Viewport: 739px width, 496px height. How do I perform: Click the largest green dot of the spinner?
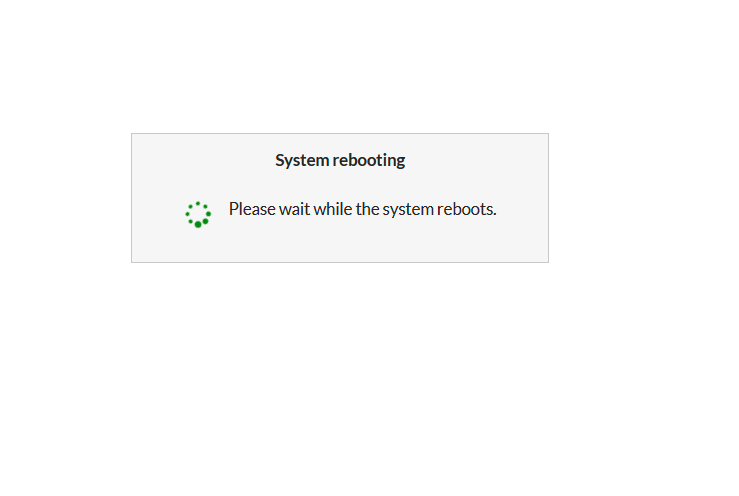click(x=198, y=224)
